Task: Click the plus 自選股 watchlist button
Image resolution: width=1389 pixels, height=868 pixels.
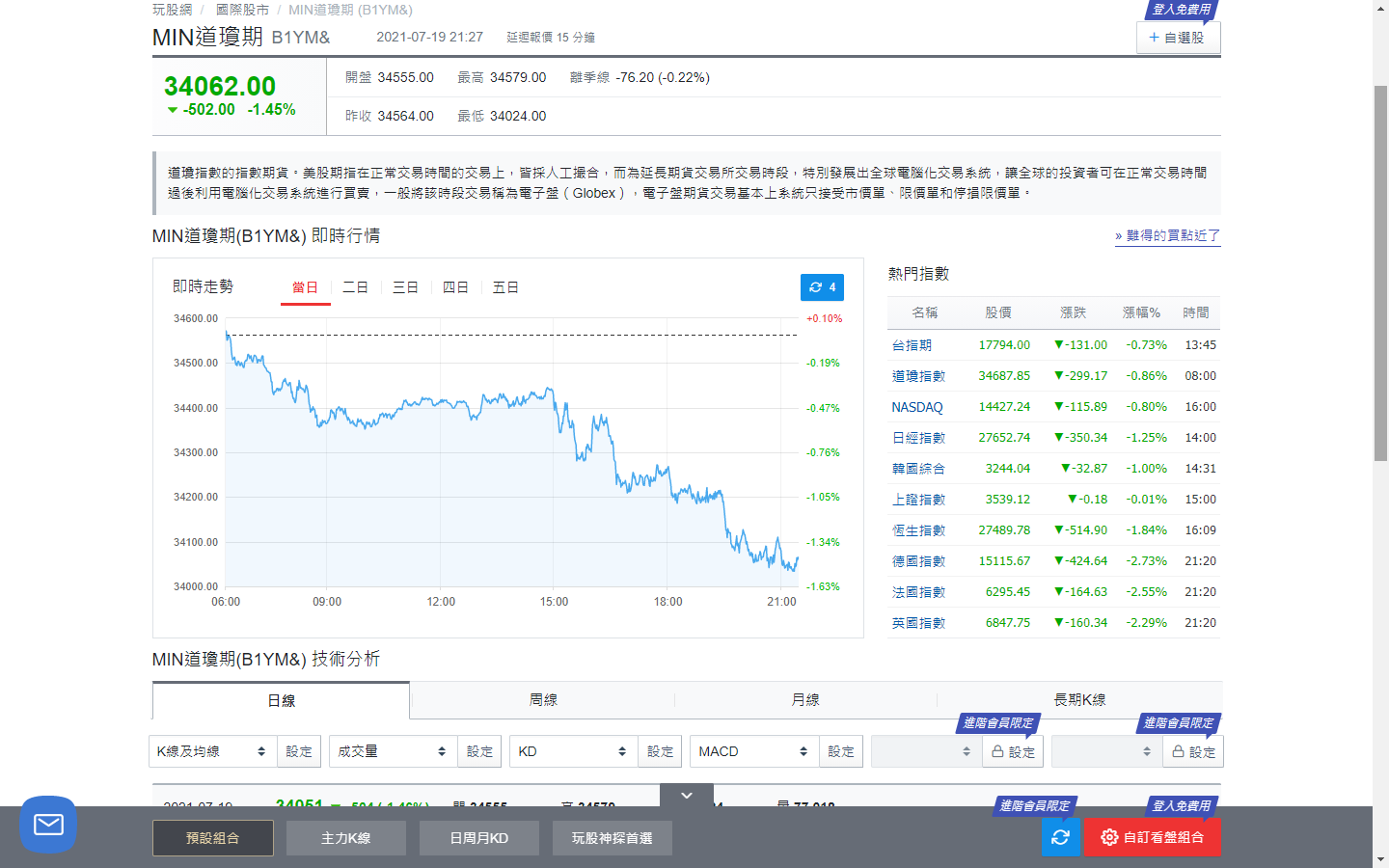Action: click(1178, 38)
